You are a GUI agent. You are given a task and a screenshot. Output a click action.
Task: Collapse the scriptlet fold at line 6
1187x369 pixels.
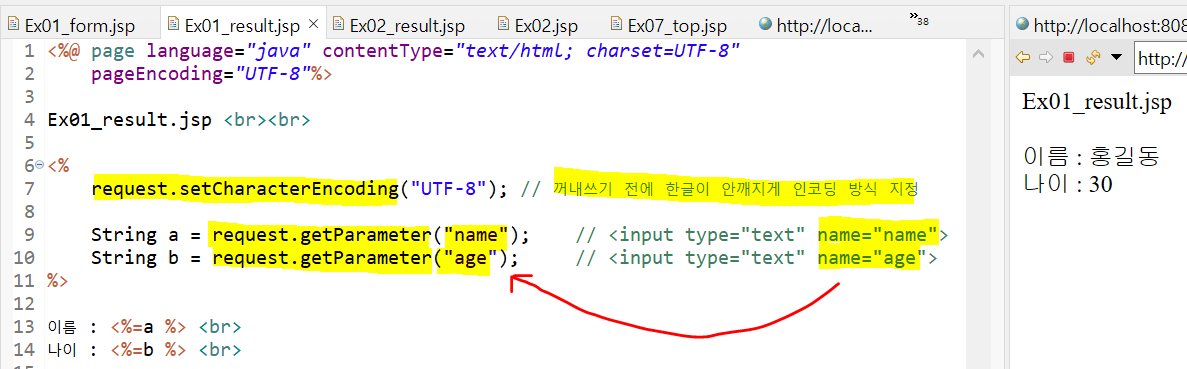click(39, 165)
